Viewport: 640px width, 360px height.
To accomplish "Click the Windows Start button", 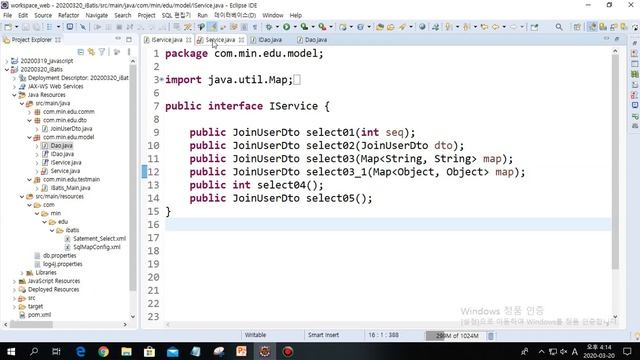I will tap(11, 351).
